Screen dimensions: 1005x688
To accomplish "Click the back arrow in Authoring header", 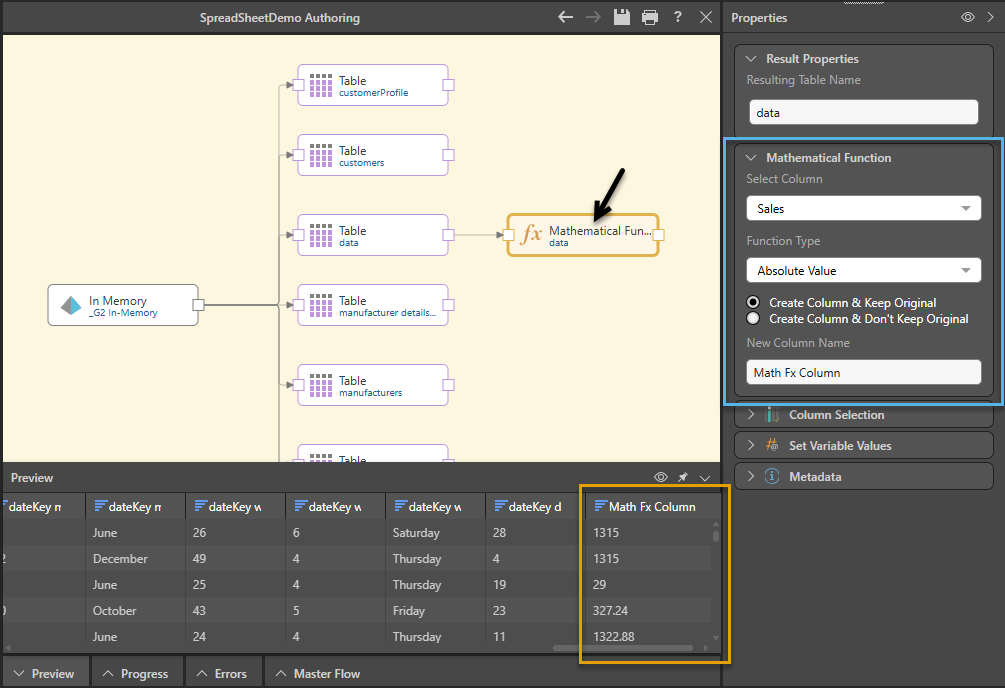I will (x=566, y=17).
